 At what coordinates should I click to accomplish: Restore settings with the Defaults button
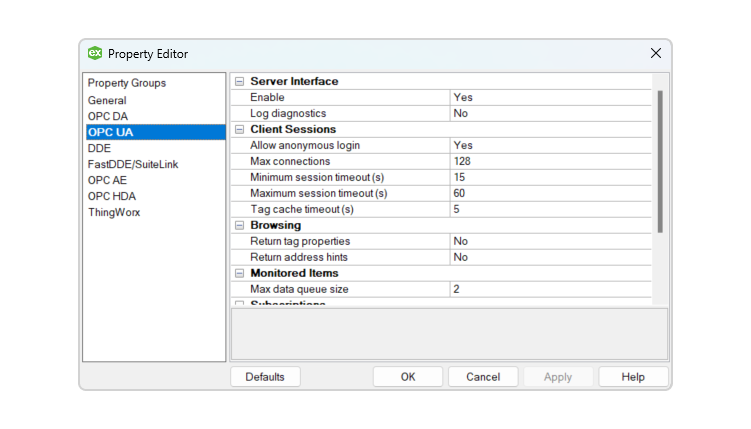pos(265,377)
